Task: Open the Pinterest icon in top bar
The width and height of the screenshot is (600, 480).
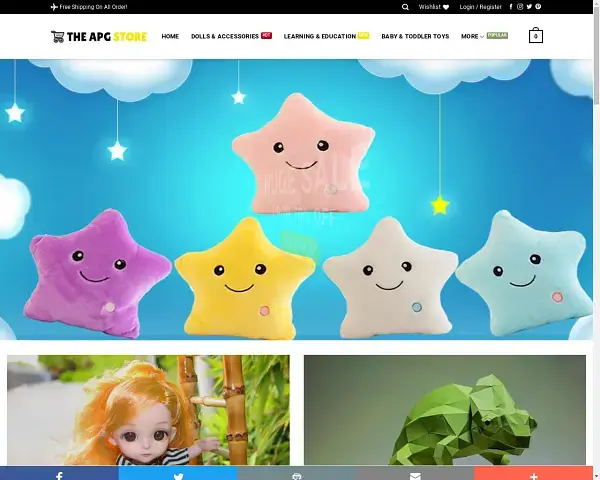Action: point(538,7)
